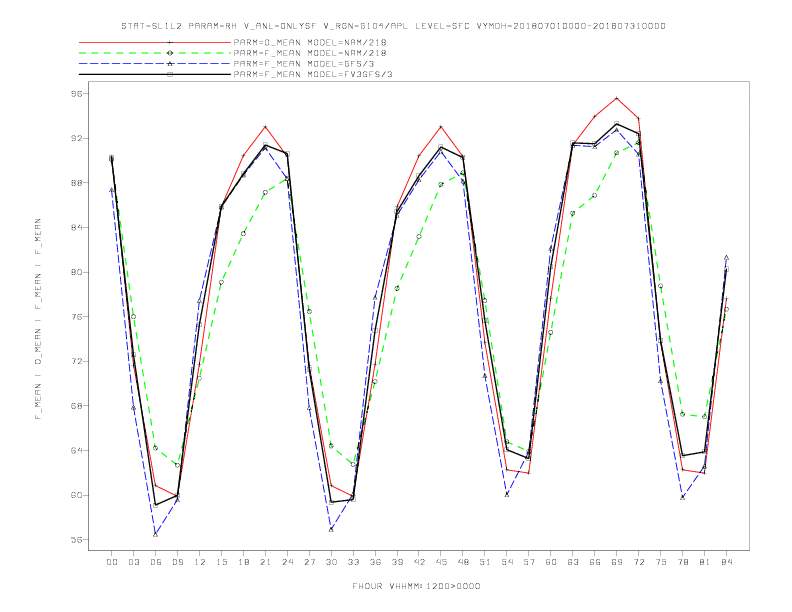Screen dimensions: 792x612
Task: Click y-axis tick label 80
Action: [77, 272]
